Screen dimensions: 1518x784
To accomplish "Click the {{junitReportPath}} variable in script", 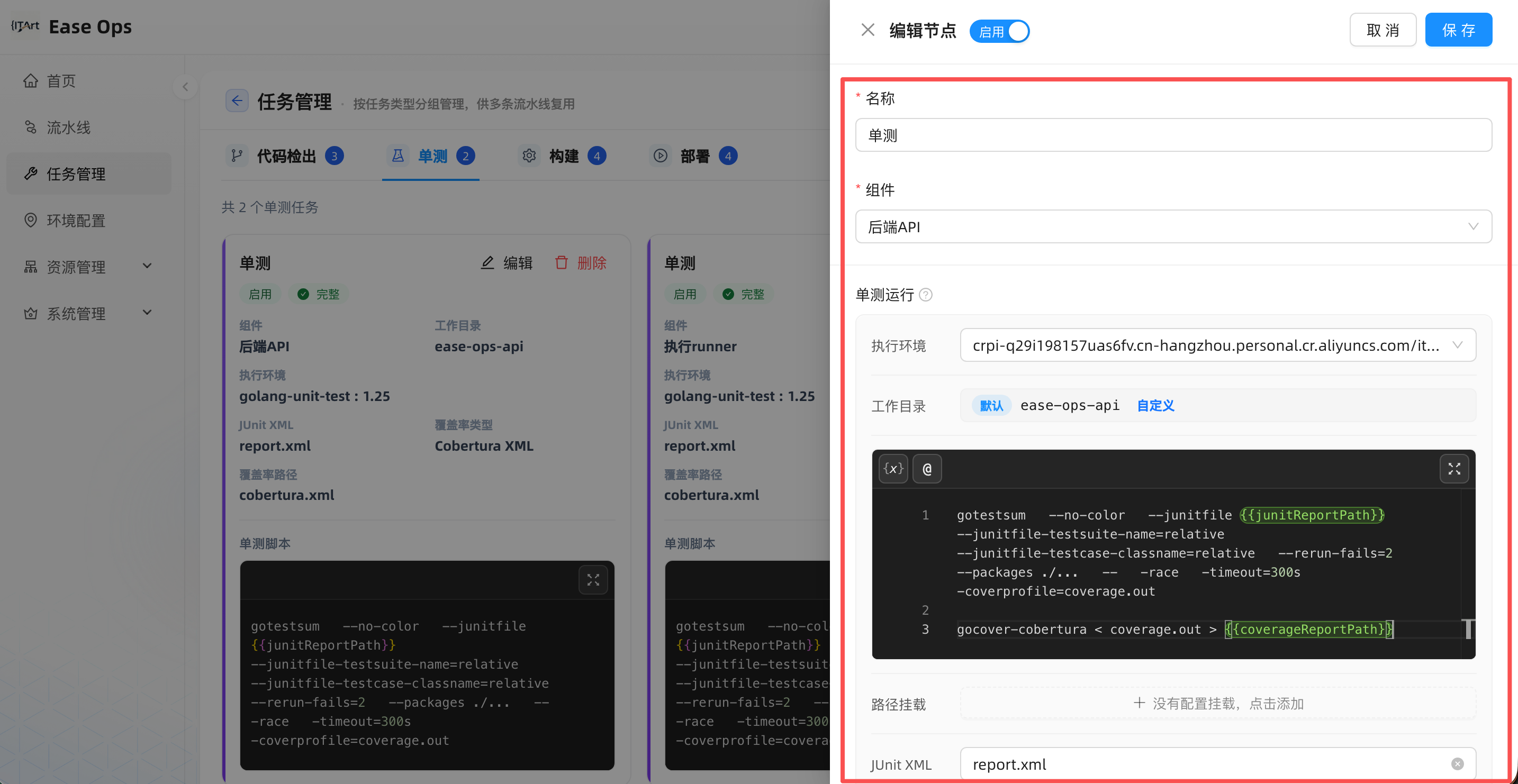I will coord(1312,515).
